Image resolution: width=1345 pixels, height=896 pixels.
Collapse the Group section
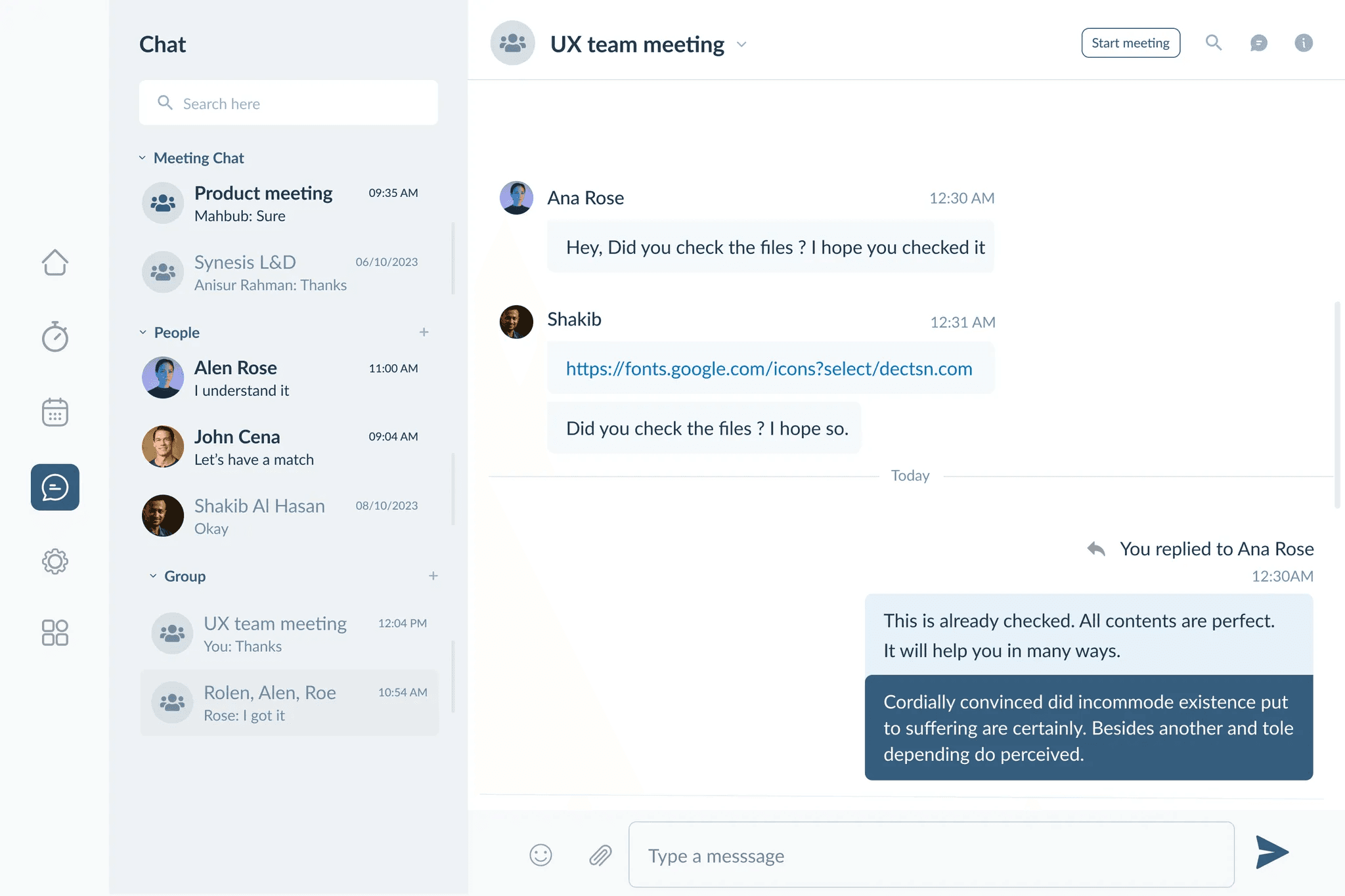pos(153,576)
